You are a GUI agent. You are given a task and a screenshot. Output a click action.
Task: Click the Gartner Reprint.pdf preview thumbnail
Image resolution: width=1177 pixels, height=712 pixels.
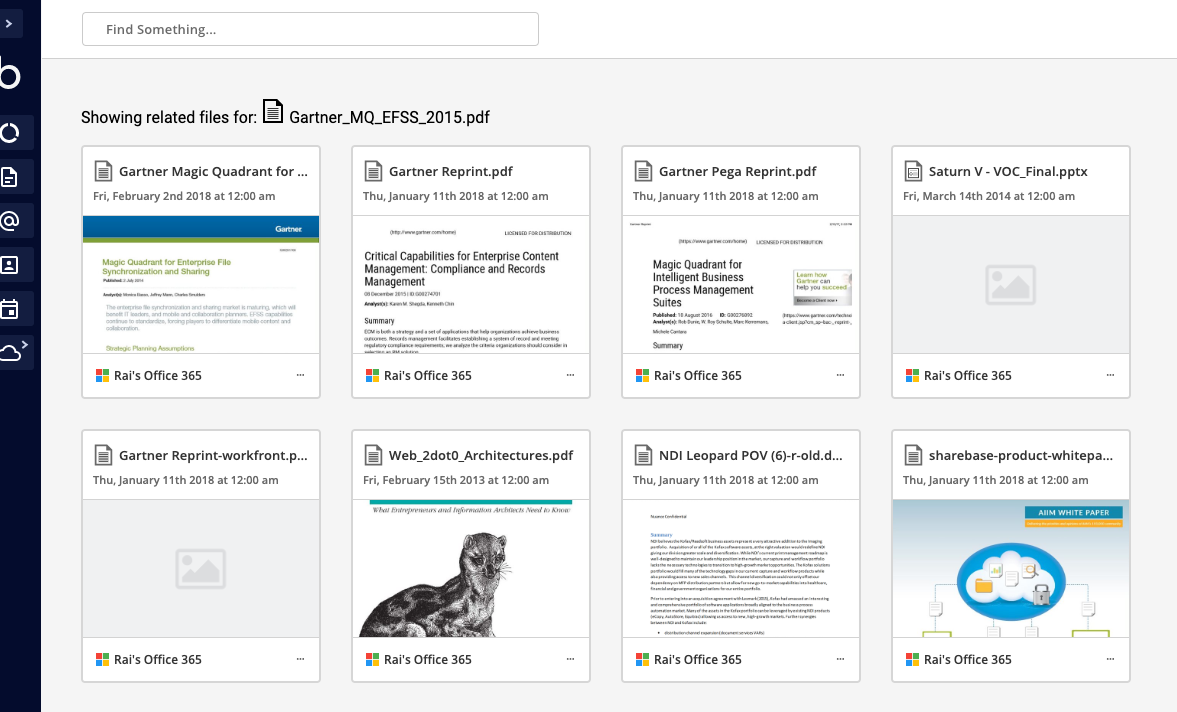tap(471, 284)
